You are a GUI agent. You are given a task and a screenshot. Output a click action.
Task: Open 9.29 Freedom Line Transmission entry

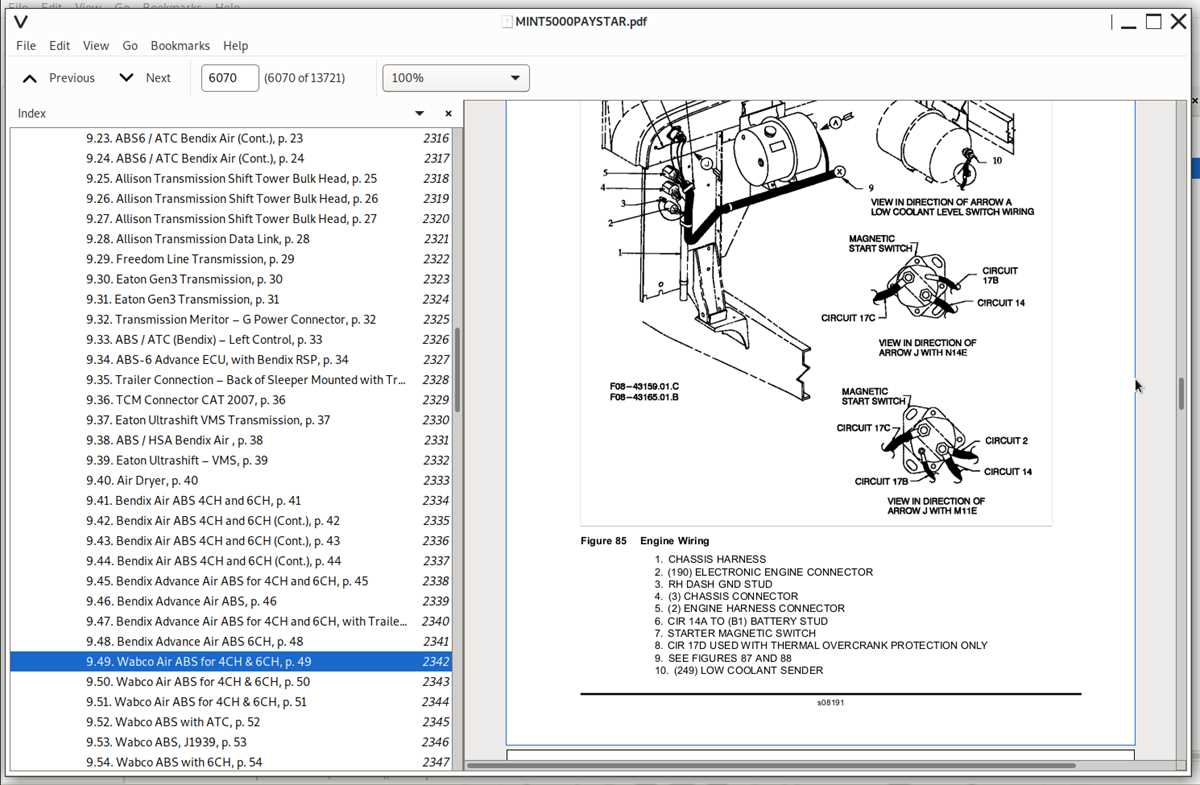(x=231, y=259)
